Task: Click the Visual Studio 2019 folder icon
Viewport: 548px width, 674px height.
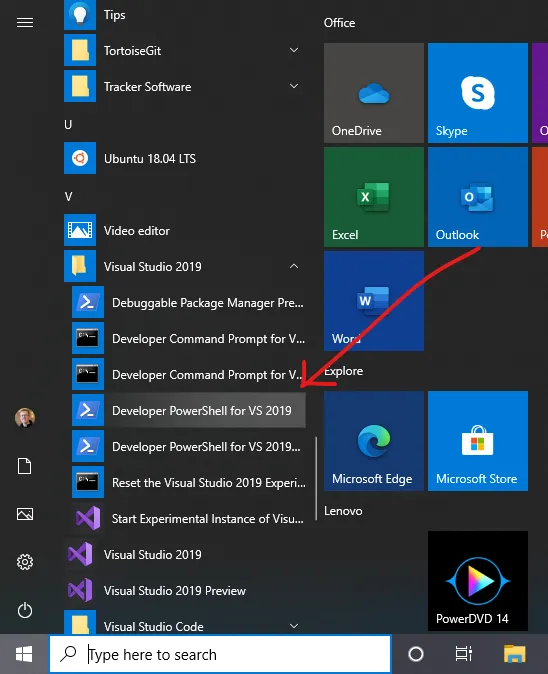Action: point(80,267)
